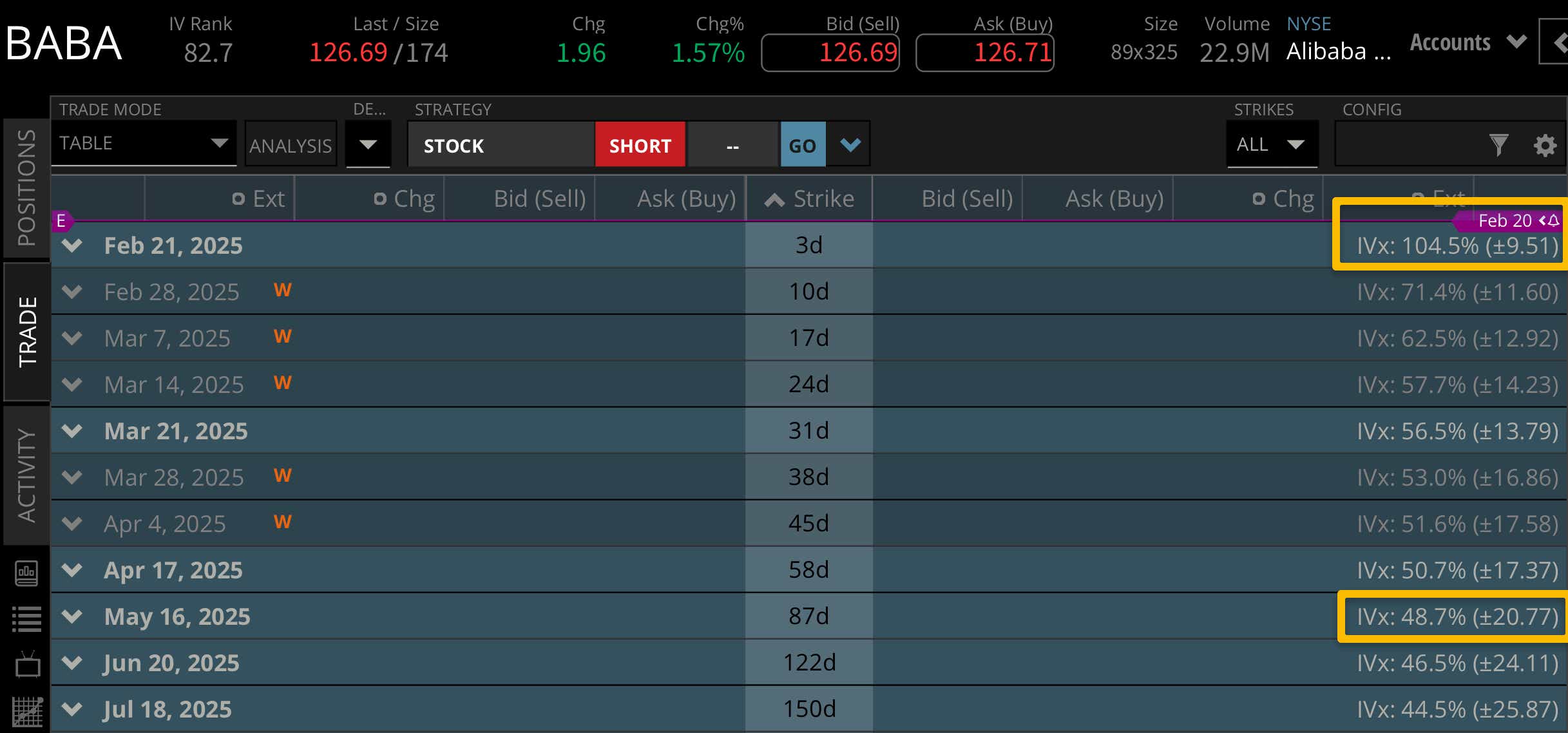Open the TABLE trade mode dropdown

[x=143, y=143]
